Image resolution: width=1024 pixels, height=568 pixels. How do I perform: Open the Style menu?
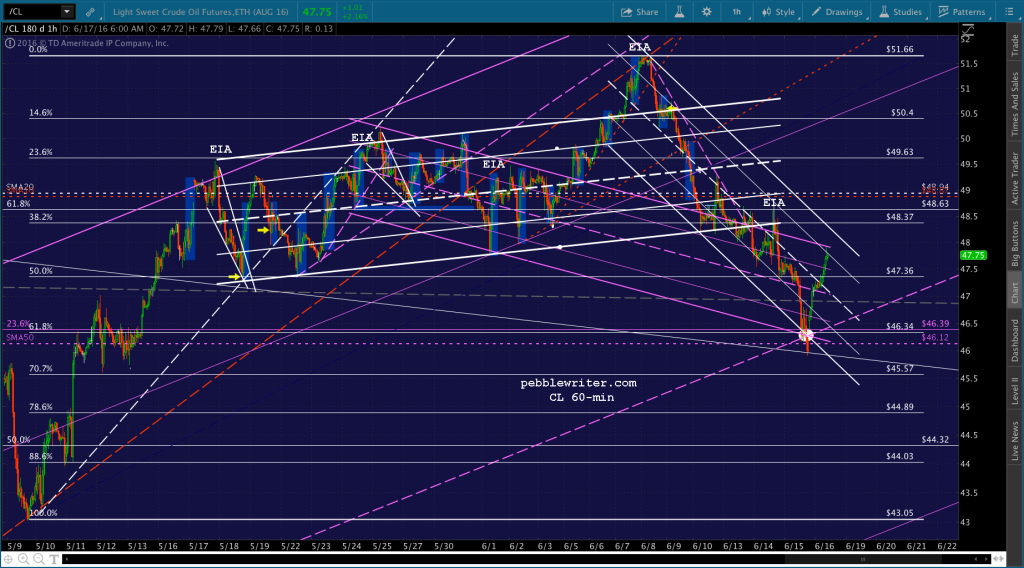(x=778, y=12)
